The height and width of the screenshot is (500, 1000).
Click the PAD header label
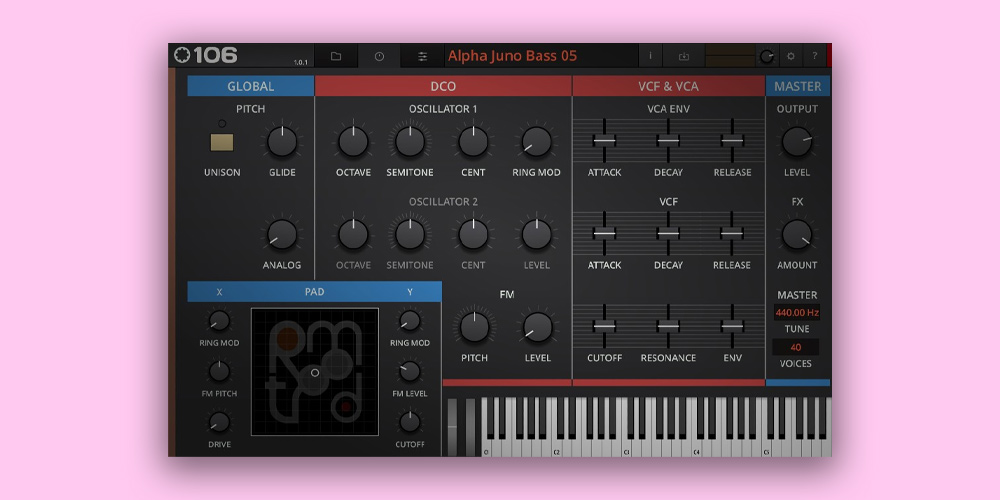[314, 291]
